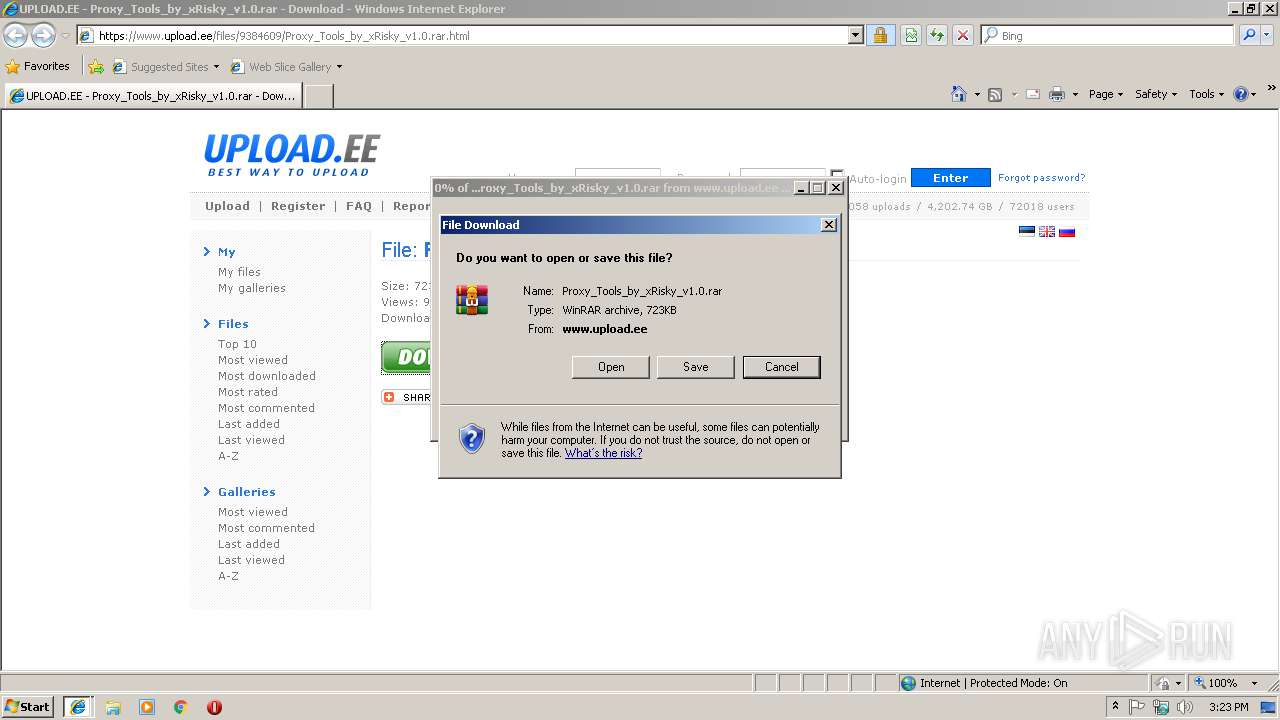Open the address bar history dropdown

click(x=856, y=35)
